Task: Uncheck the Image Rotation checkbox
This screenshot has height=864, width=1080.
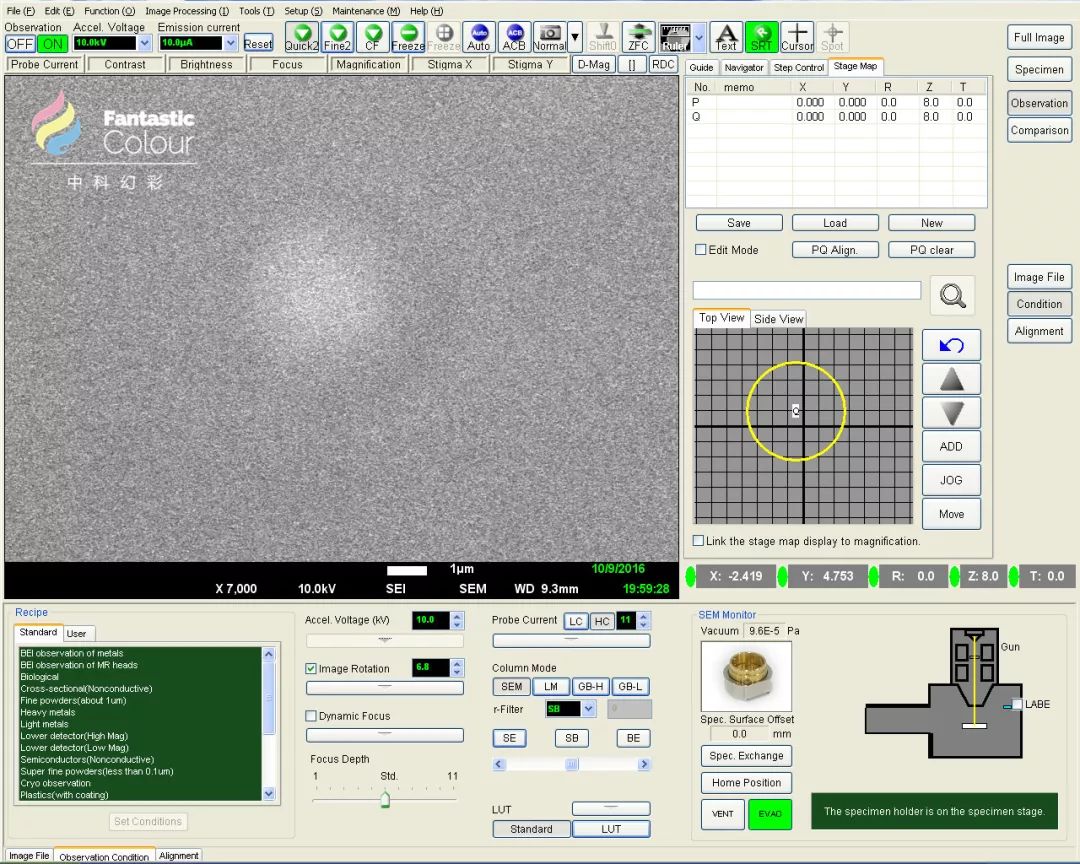Action: (x=312, y=669)
